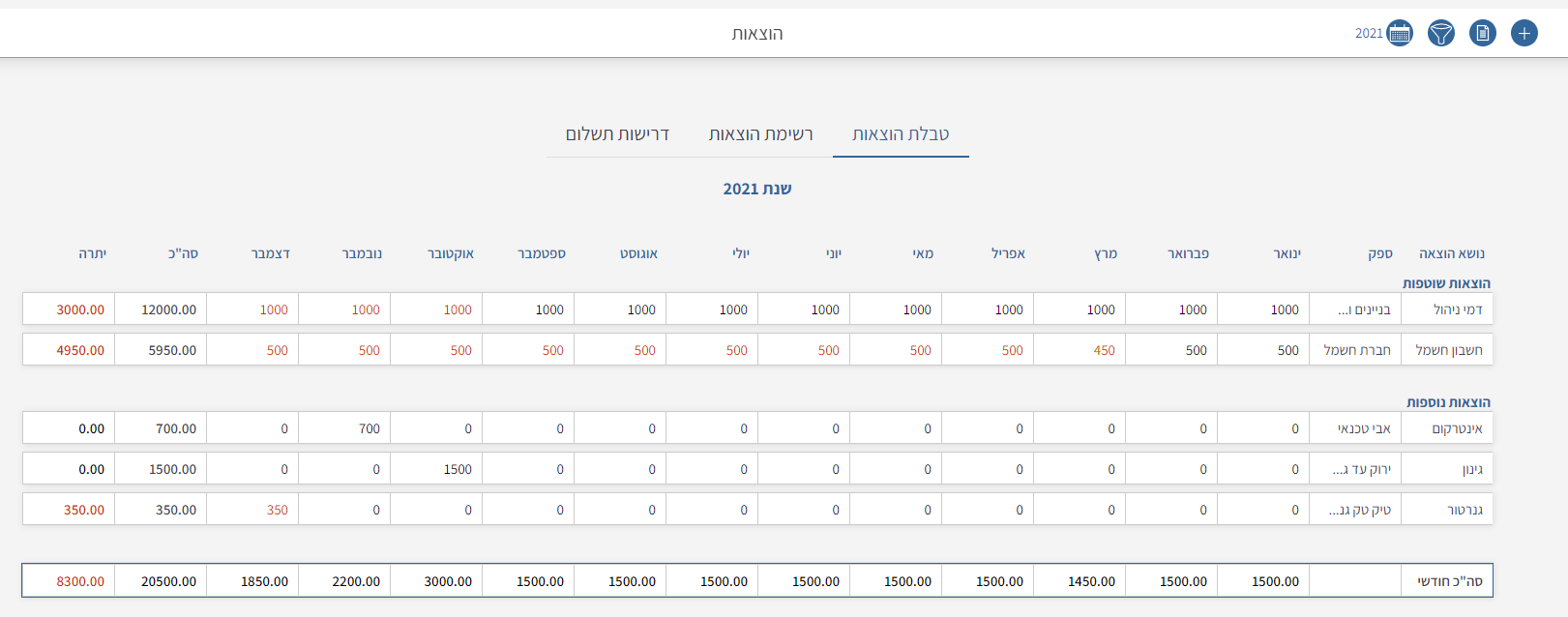Go to the דרישות תשלום tab
Screen dimensions: 1568x617
point(617,134)
